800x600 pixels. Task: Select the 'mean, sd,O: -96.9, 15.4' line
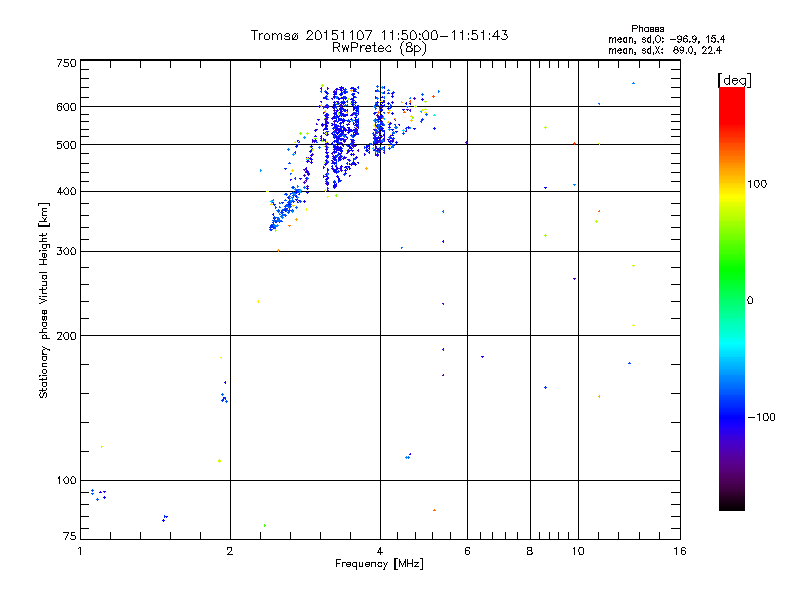pyautogui.click(x=666, y=39)
